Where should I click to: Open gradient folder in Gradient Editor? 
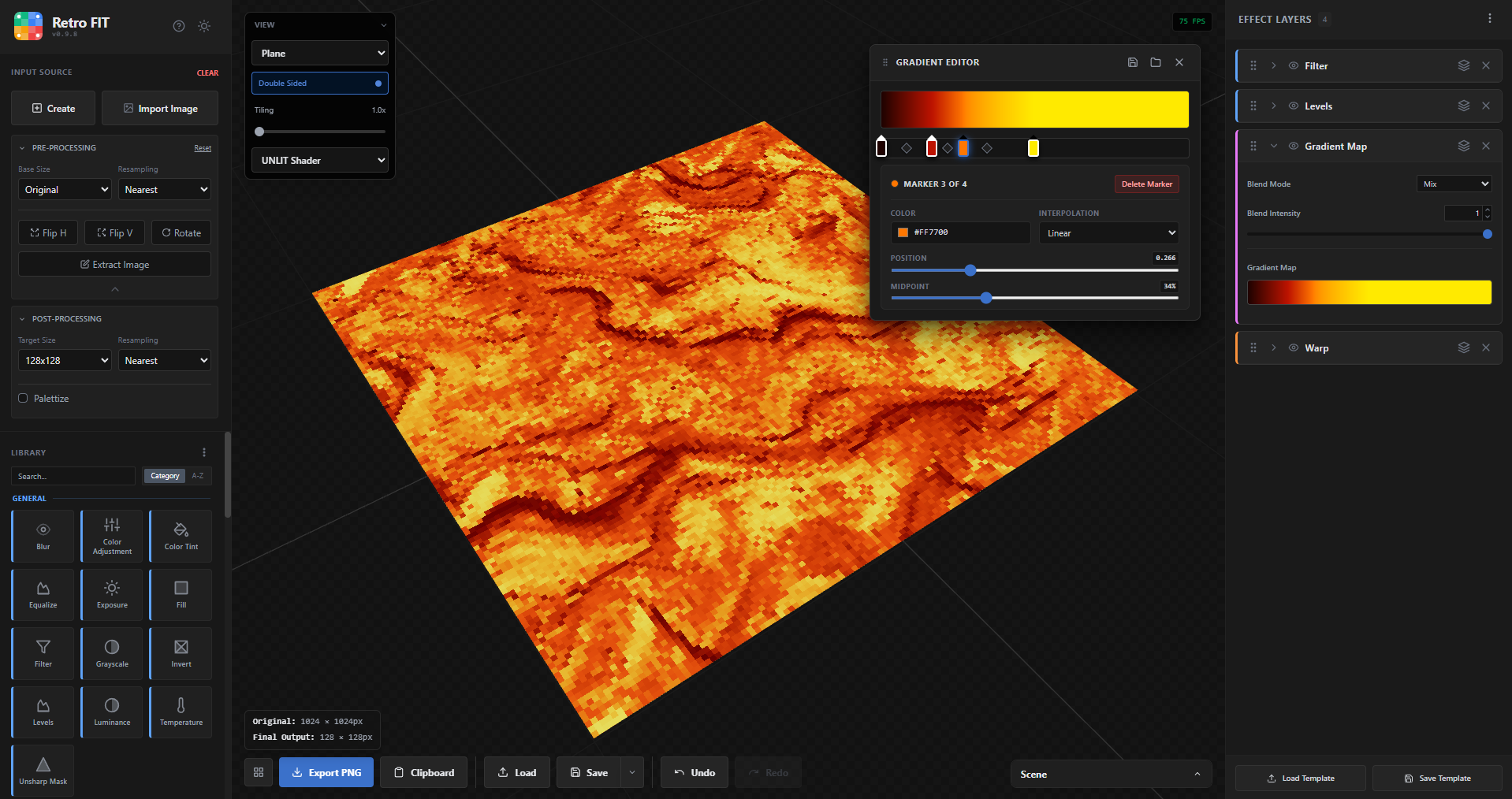(x=1156, y=62)
